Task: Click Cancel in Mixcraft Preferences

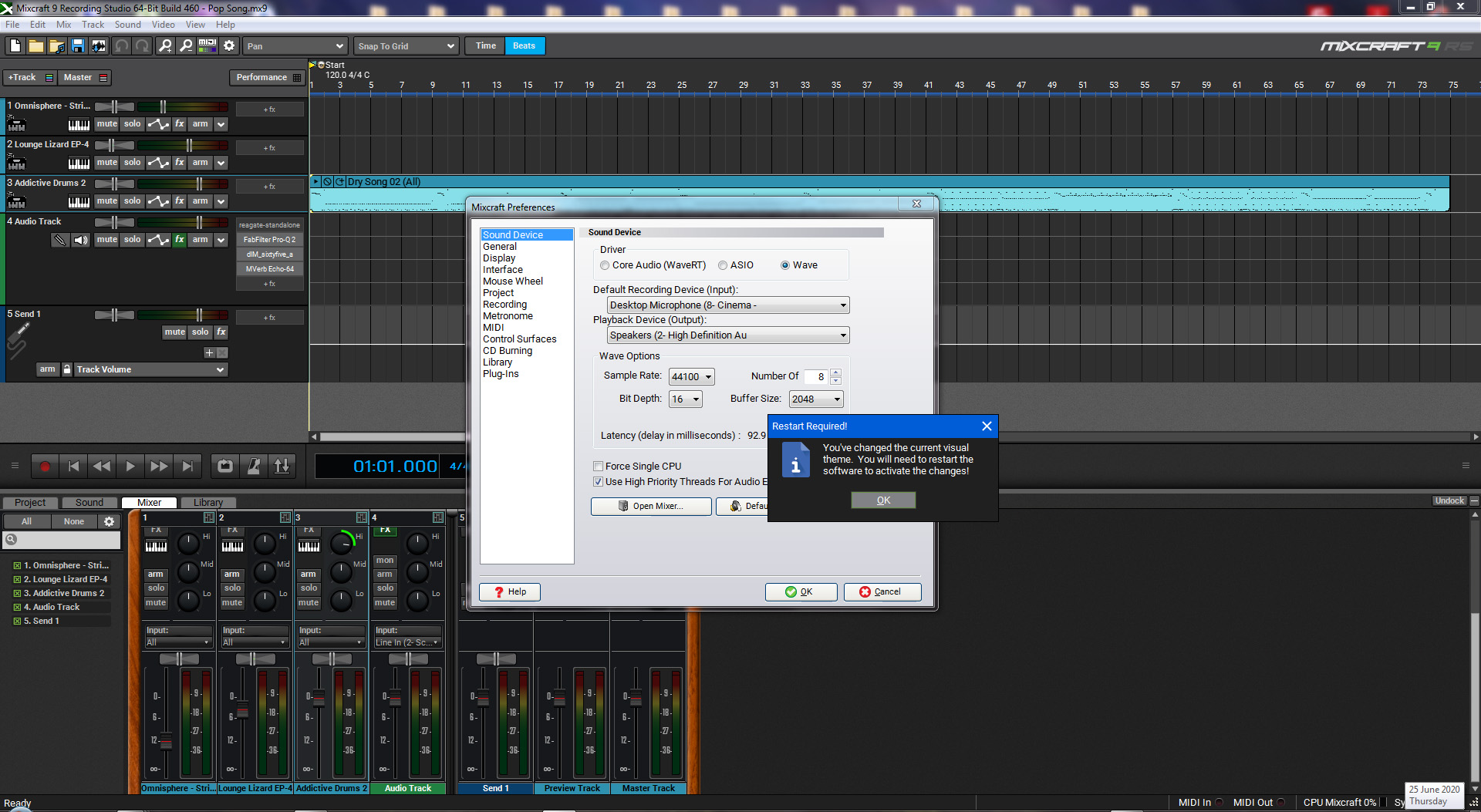Action: 882,592
